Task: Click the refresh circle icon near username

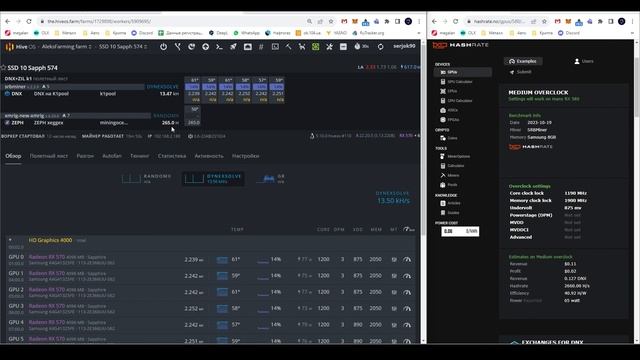Action: [x=380, y=47]
